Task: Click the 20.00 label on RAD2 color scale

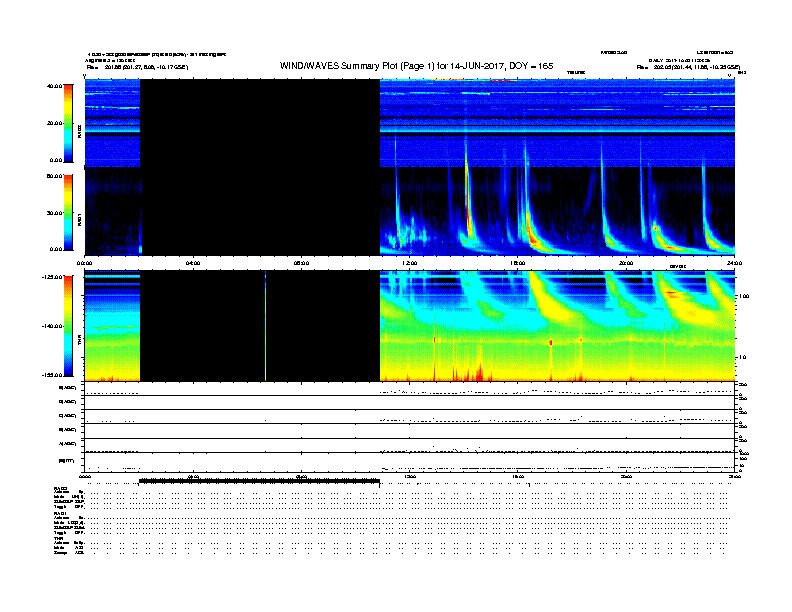Action: 55,123
